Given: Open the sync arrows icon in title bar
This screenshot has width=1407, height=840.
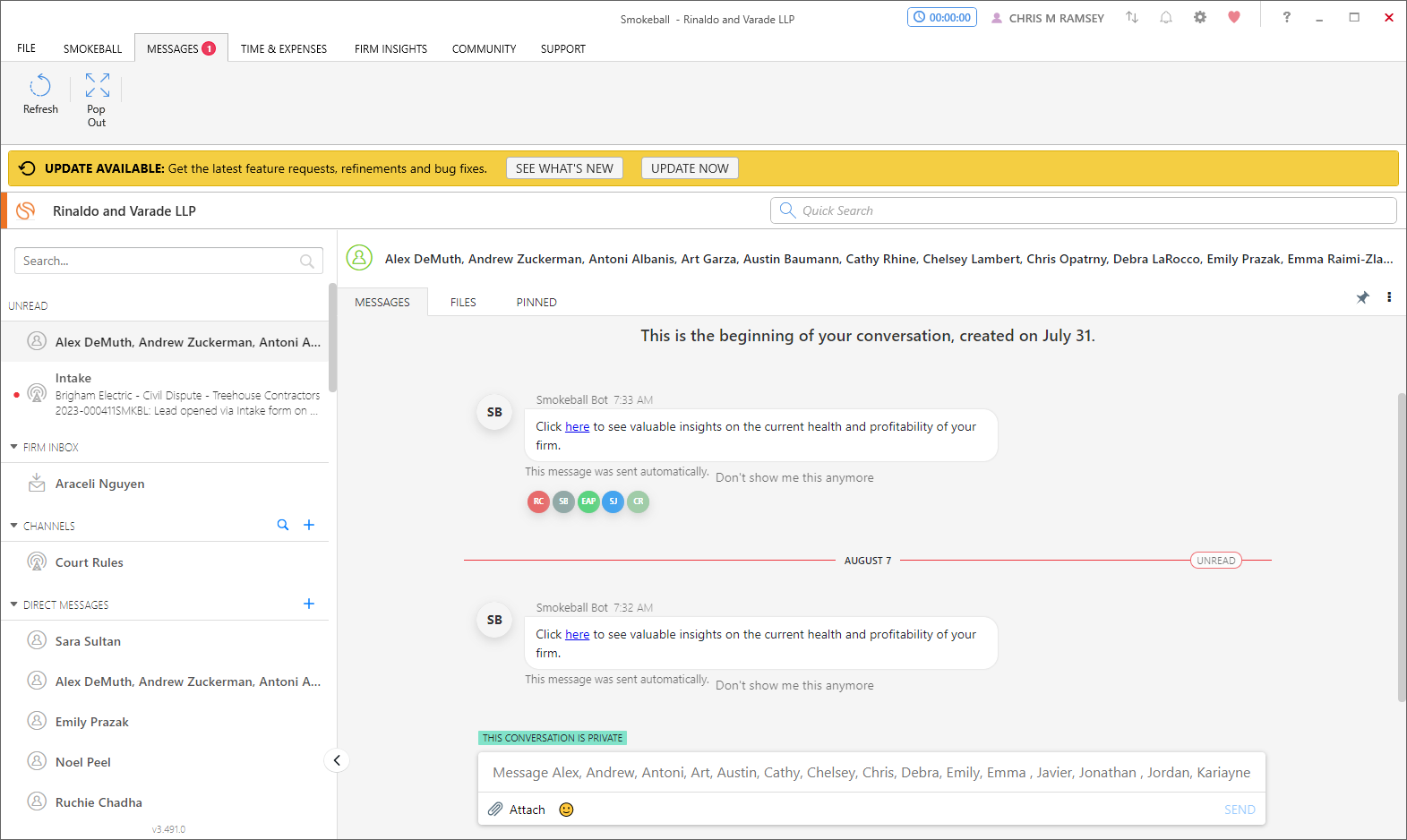Looking at the screenshot, I should pyautogui.click(x=1132, y=17).
